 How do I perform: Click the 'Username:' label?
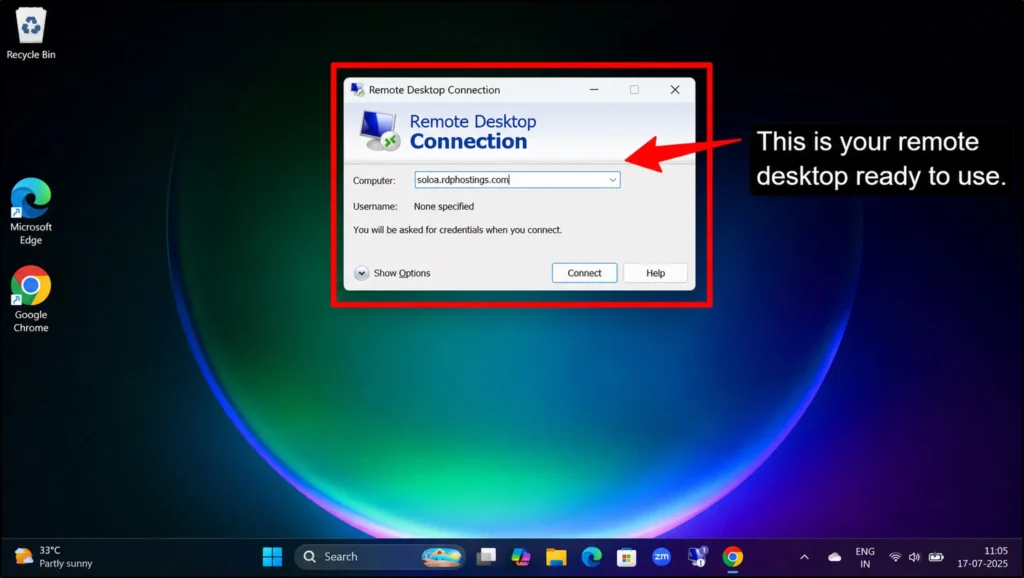click(375, 206)
